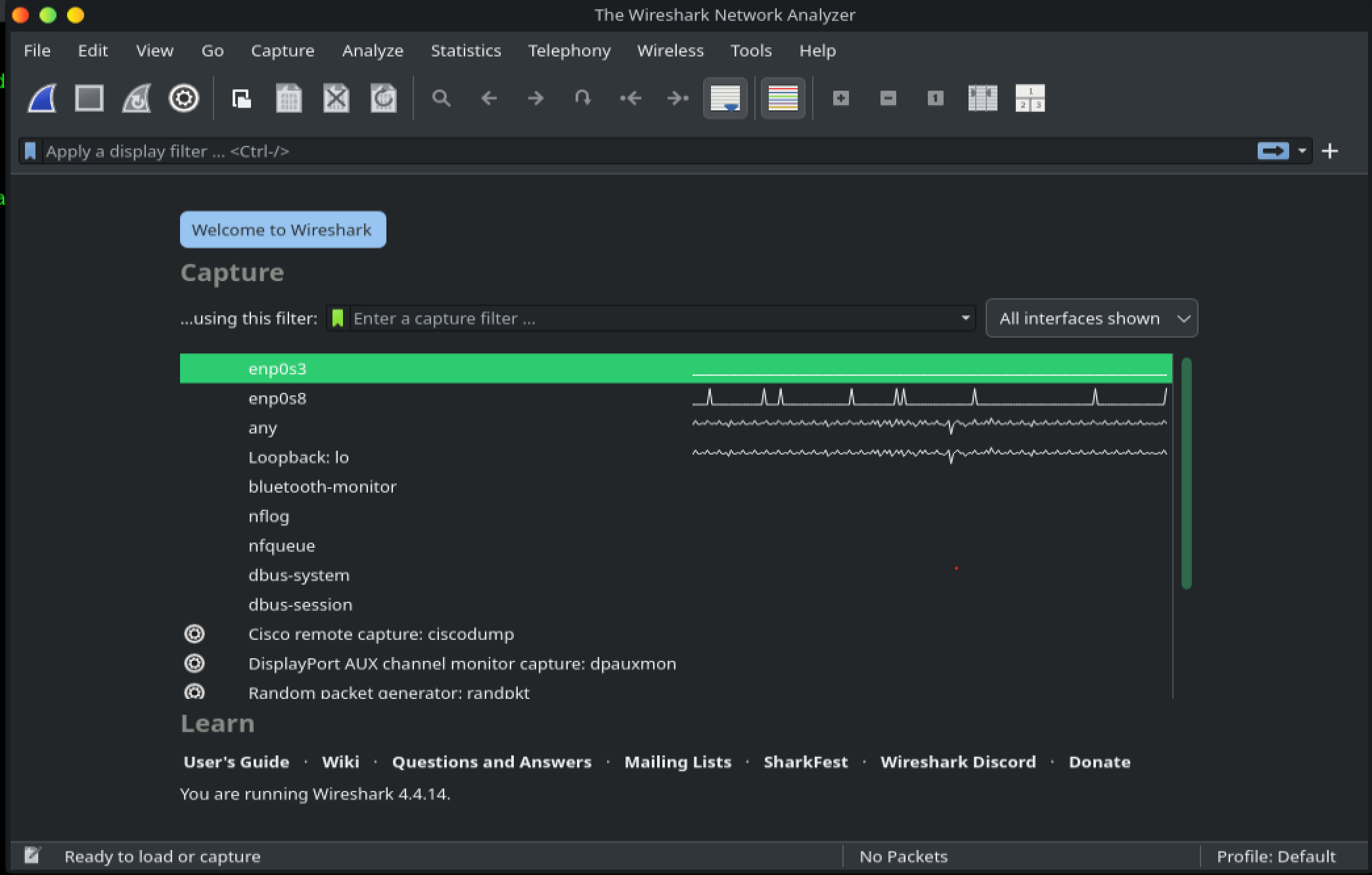Open expert information status bar icon
The height and width of the screenshot is (875, 1372).
(x=32, y=855)
